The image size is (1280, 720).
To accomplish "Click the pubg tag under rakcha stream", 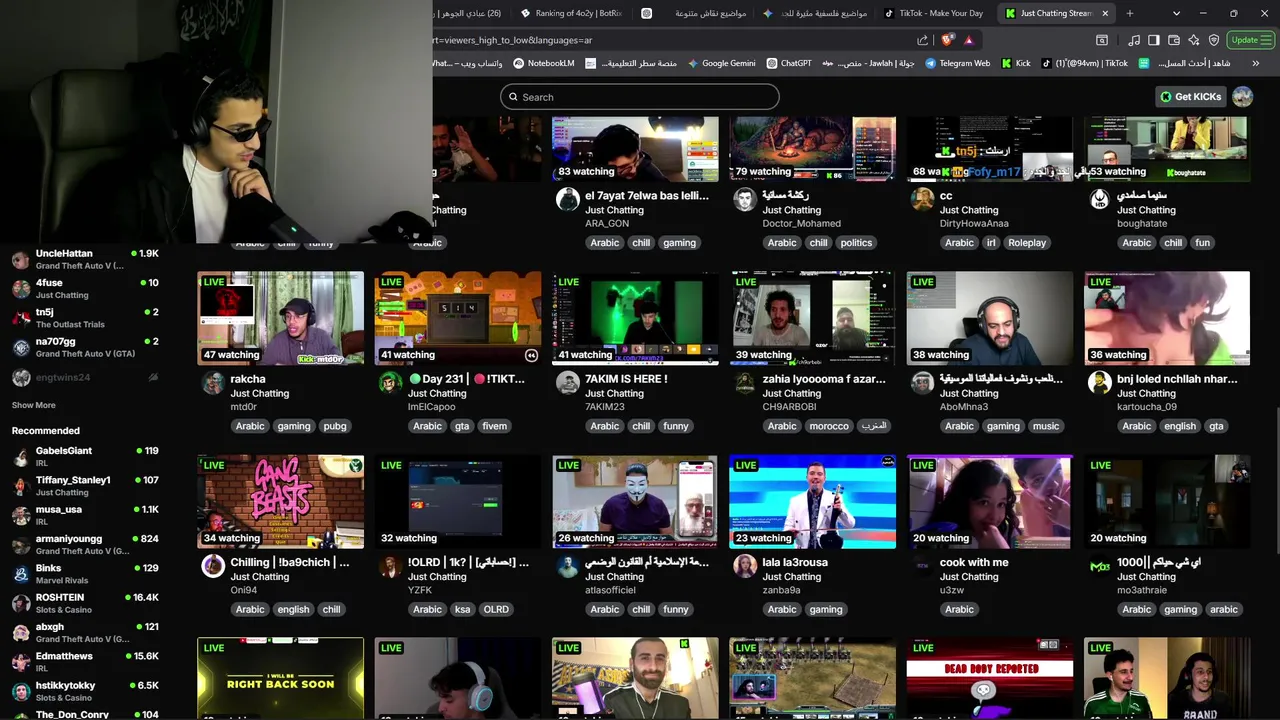I will coord(334,426).
